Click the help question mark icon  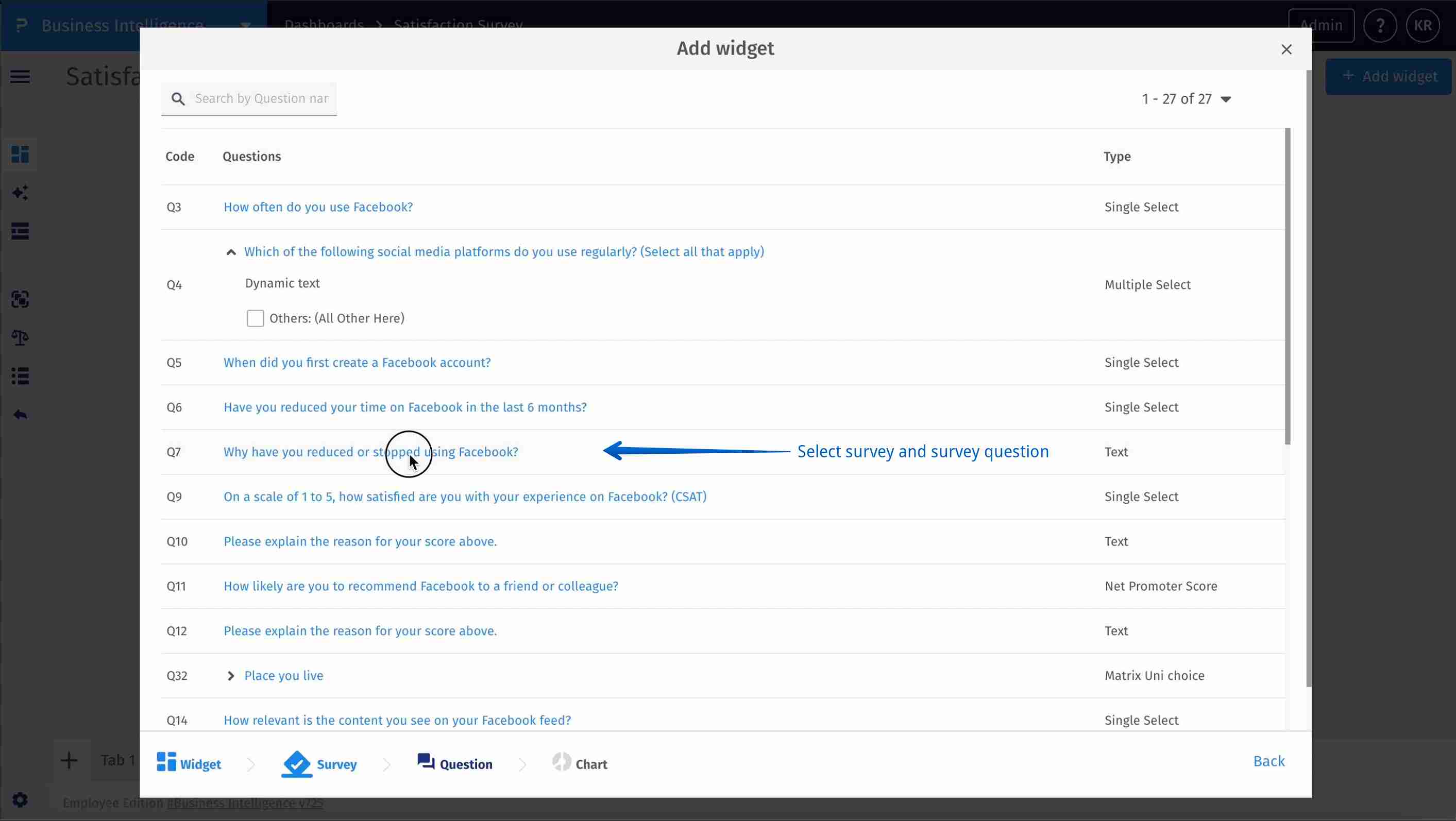point(1380,25)
